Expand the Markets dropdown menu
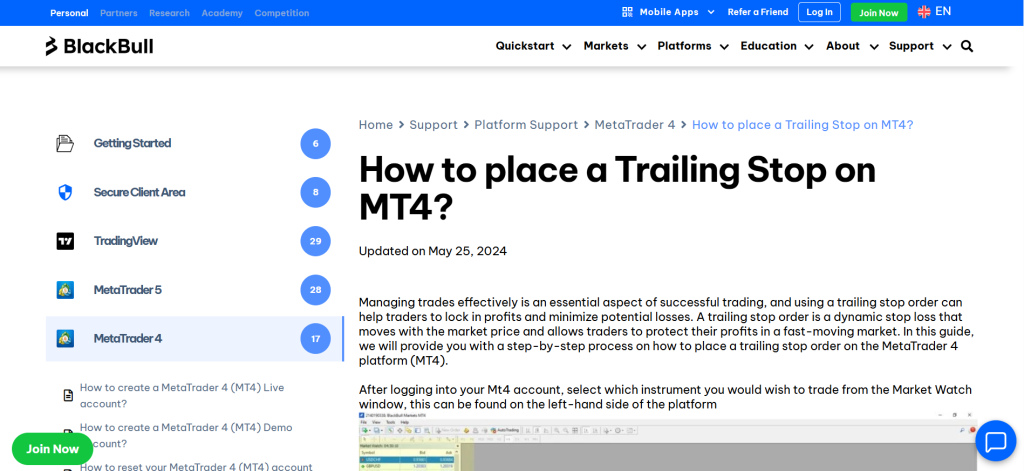The image size is (1024, 471). [x=614, y=46]
